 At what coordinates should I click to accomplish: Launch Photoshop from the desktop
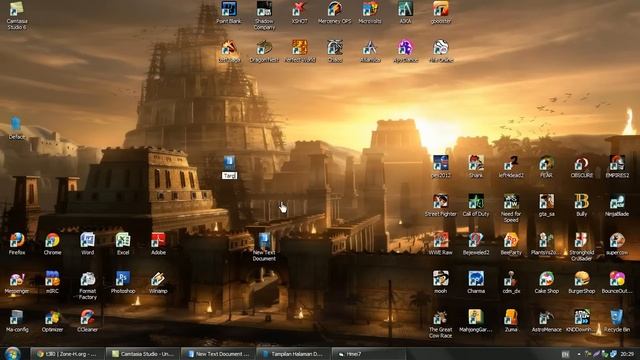[123, 282]
